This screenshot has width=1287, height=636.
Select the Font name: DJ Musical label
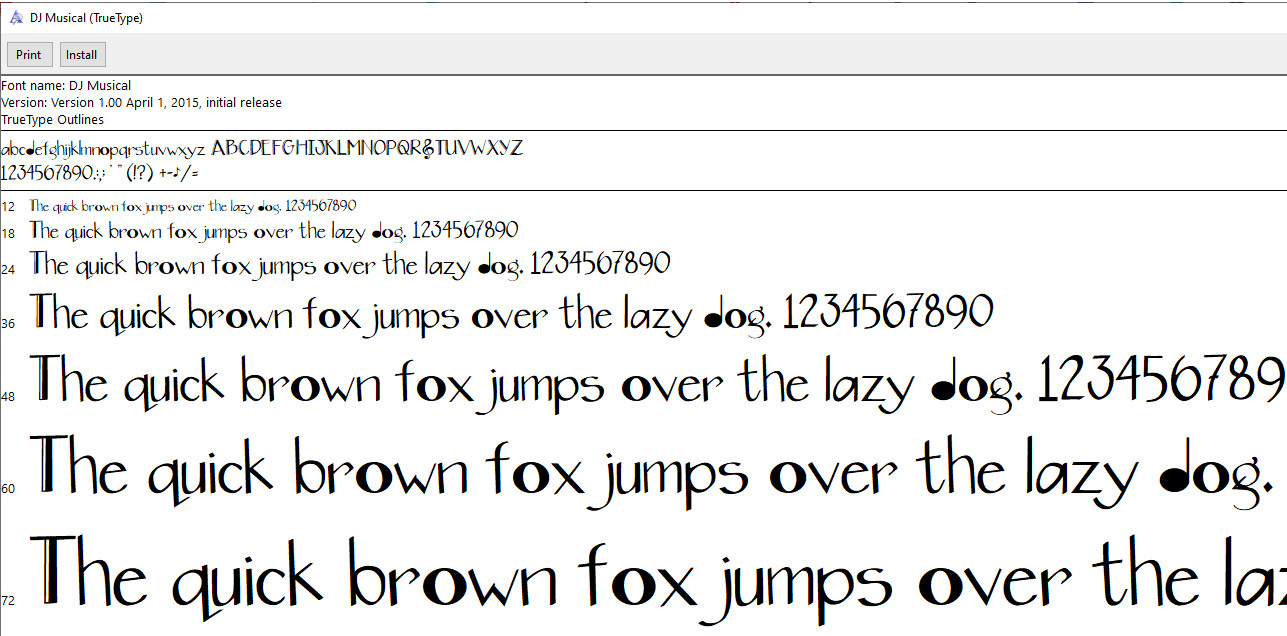pos(67,85)
